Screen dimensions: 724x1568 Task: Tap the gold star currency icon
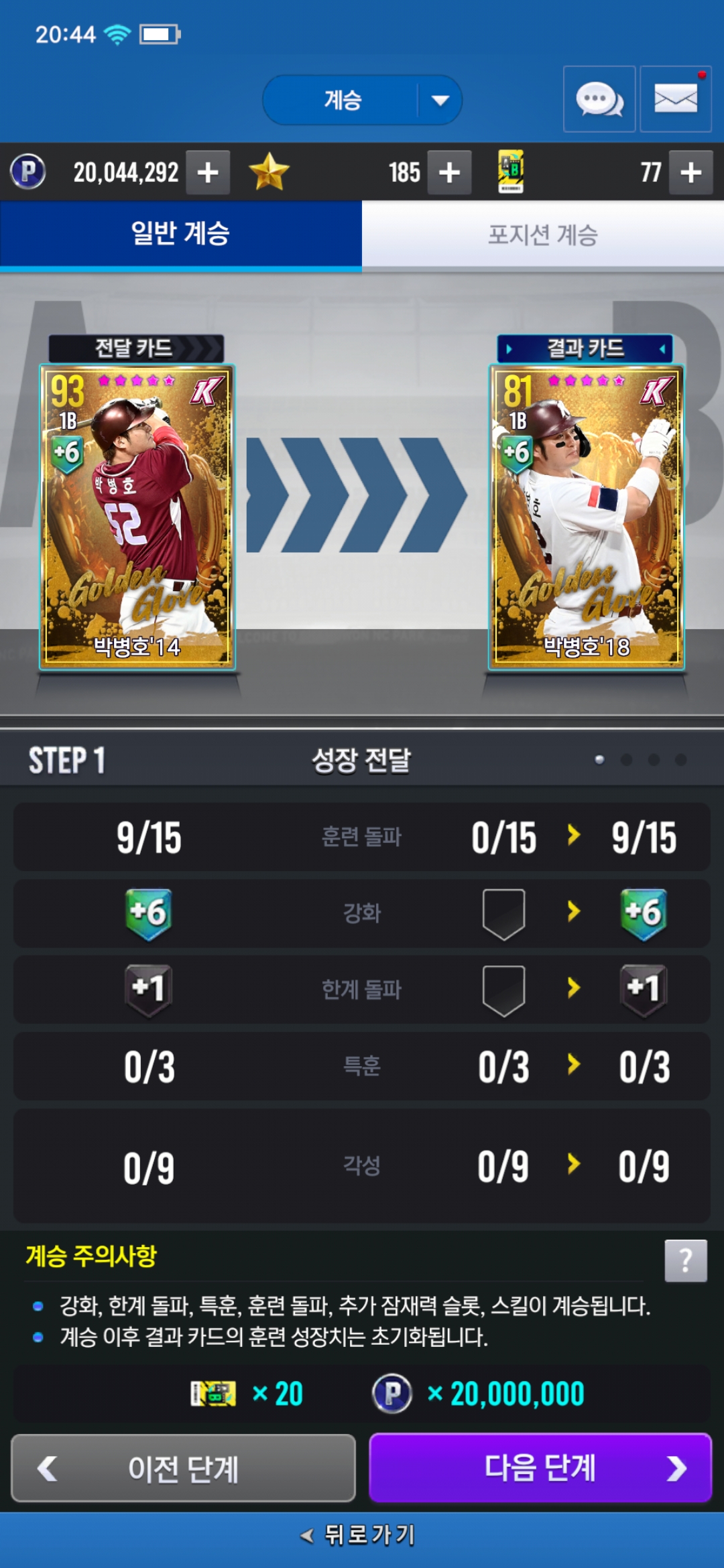point(269,172)
